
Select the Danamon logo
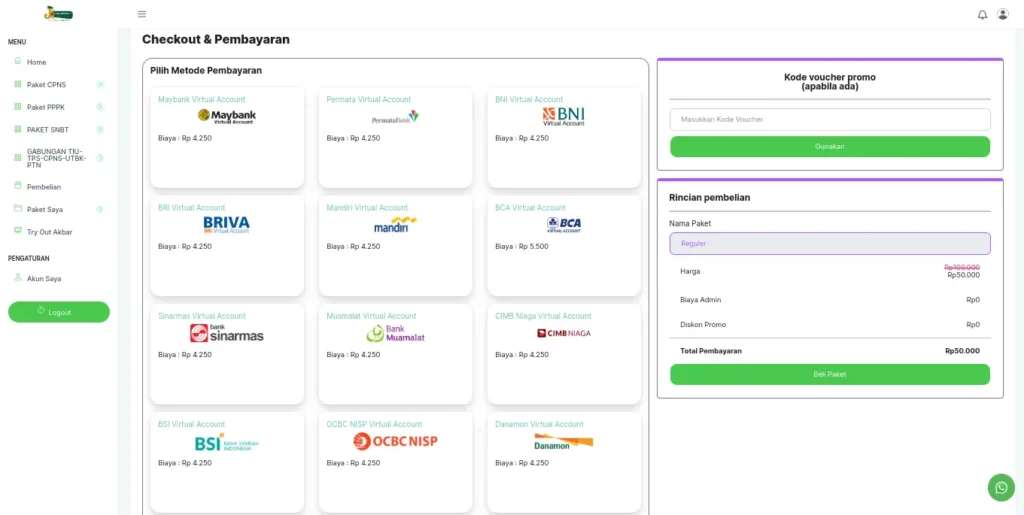564,442
